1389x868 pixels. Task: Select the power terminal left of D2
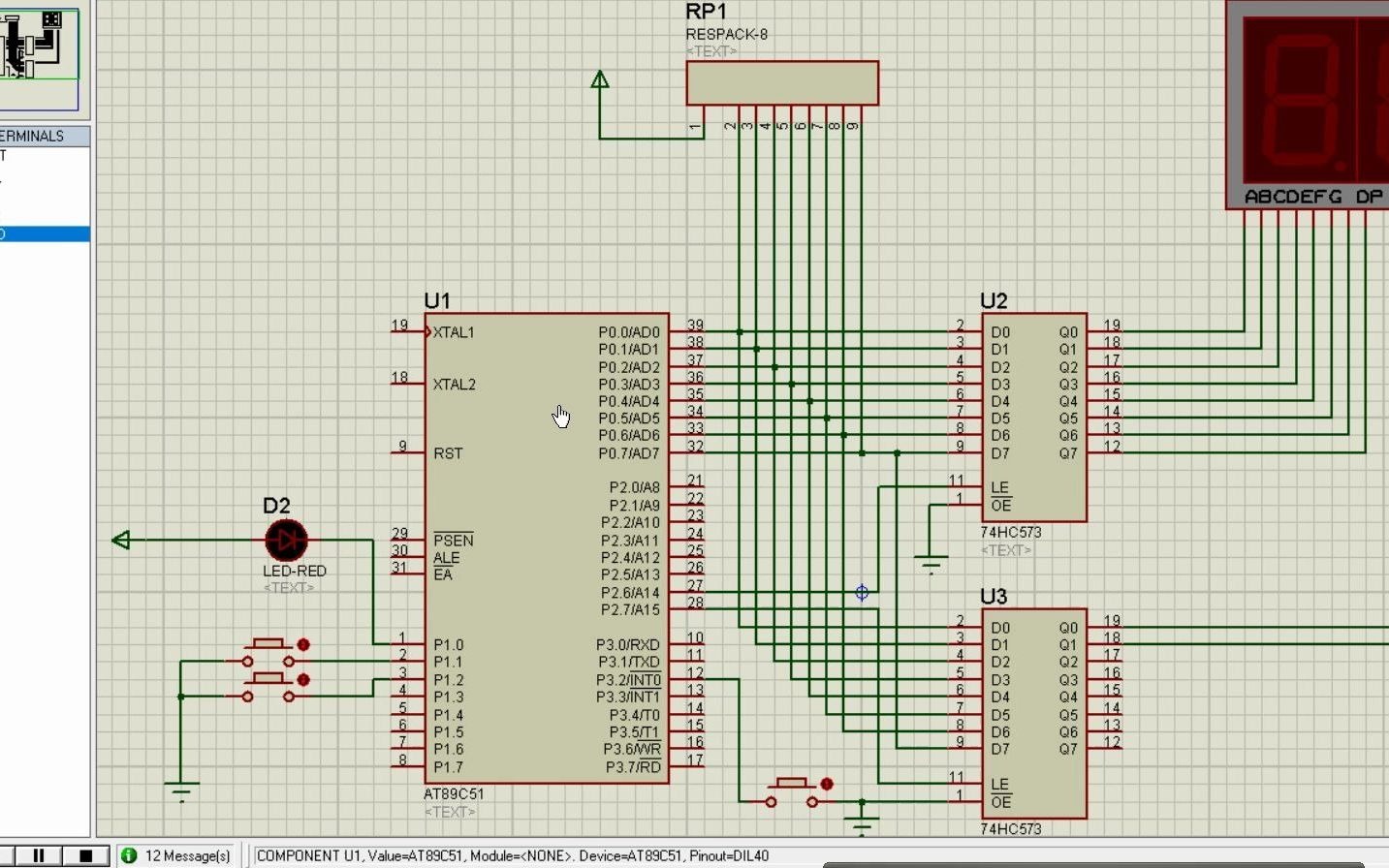(121, 540)
